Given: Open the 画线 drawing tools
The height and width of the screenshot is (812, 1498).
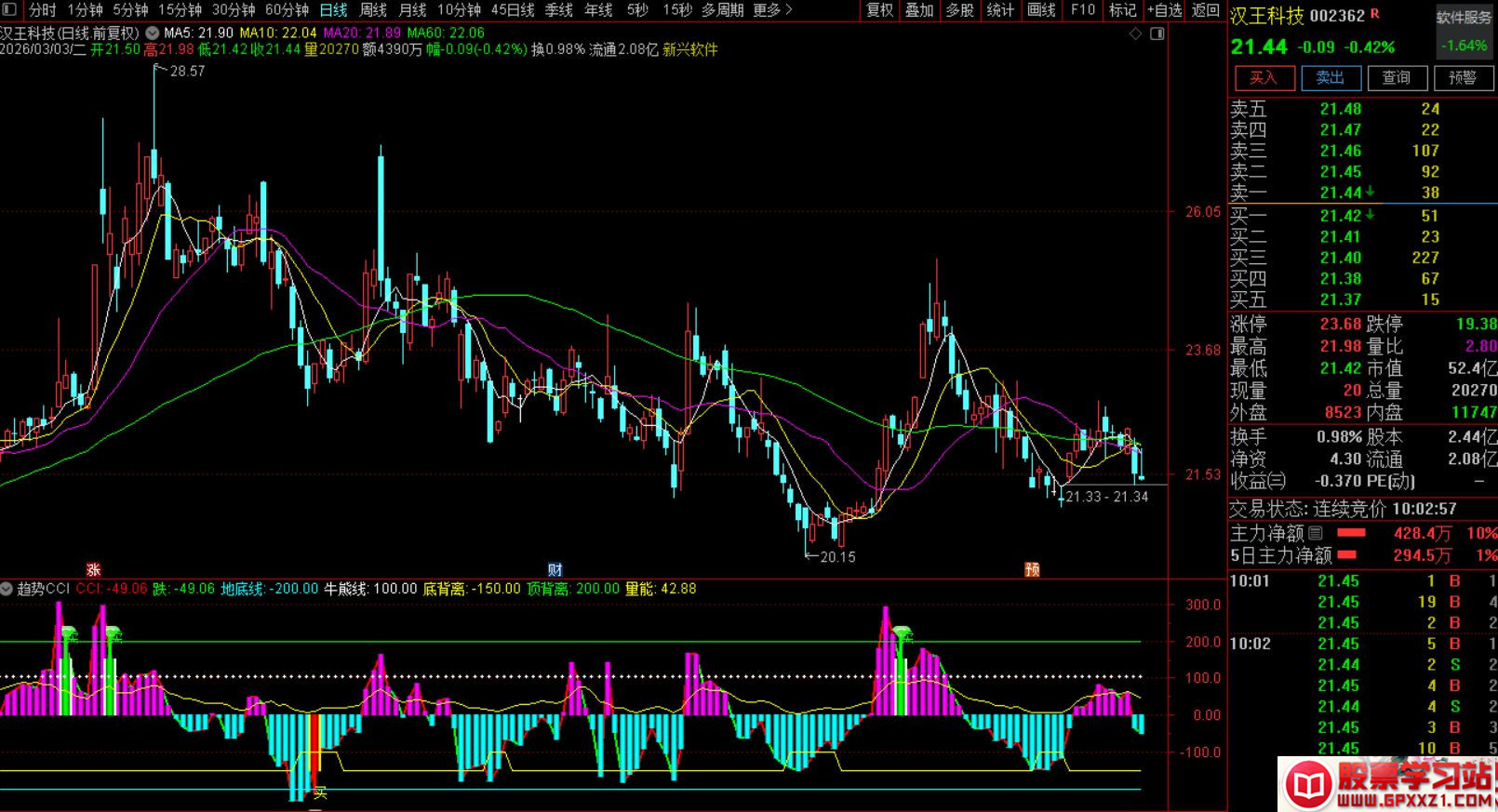Looking at the screenshot, I should tap(1041, 10).
